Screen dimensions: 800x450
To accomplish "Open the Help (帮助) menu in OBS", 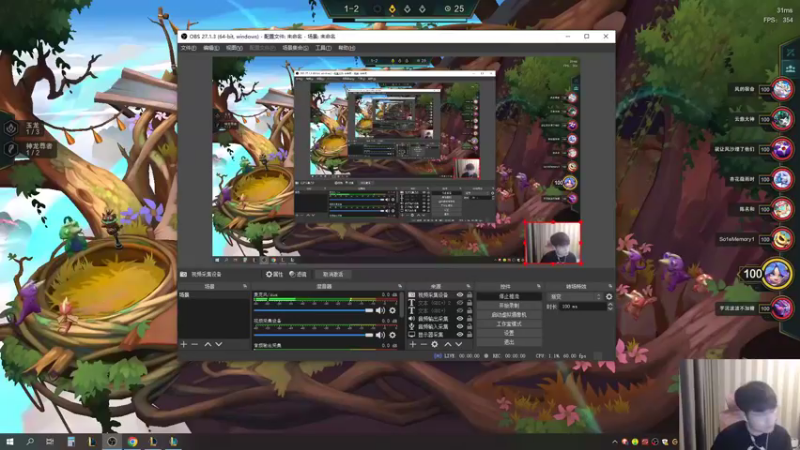I will (346, 48).
